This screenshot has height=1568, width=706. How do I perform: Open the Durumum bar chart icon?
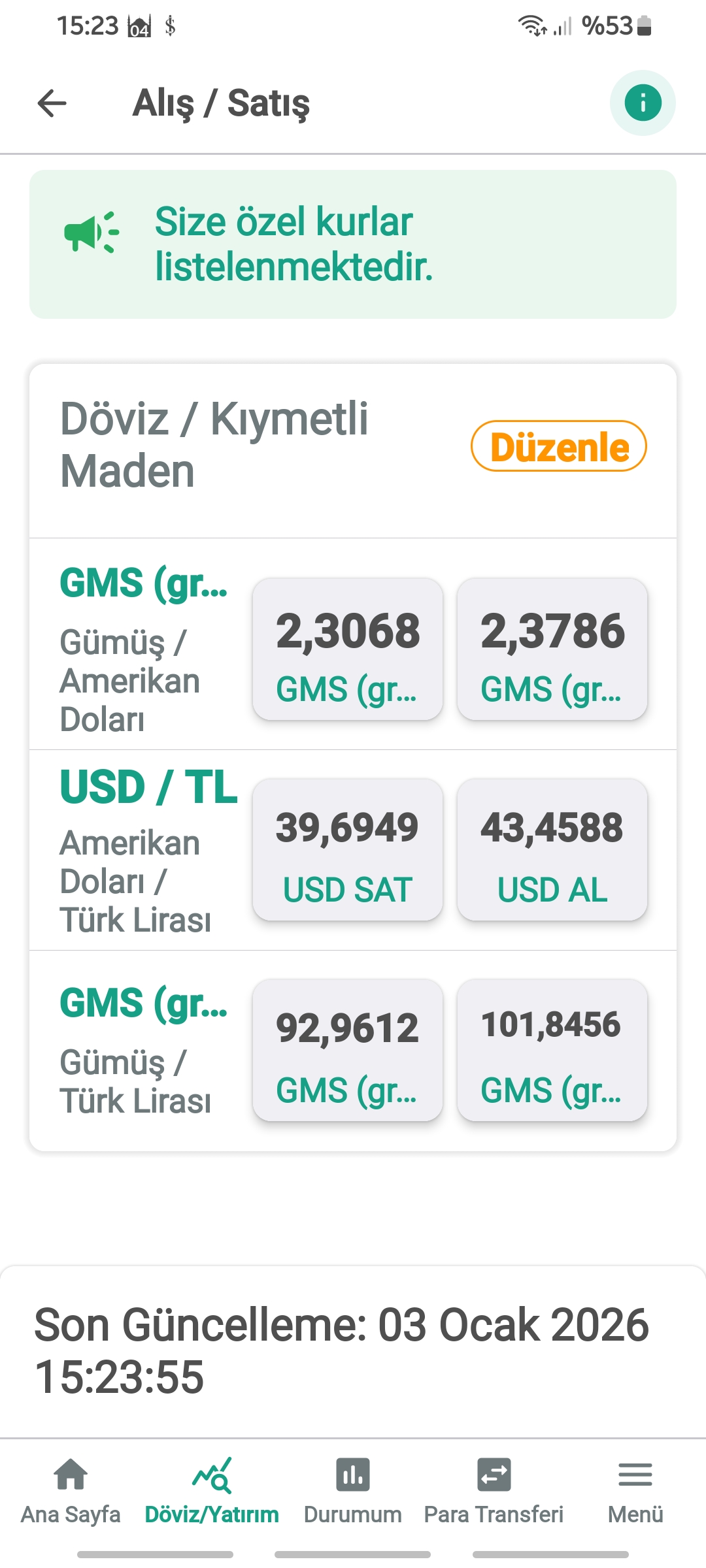click(x=353, y=1475)
